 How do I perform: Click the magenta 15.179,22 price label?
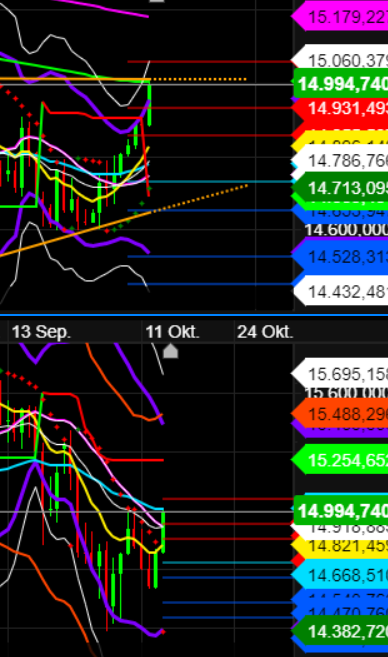(x=340, y=17)
